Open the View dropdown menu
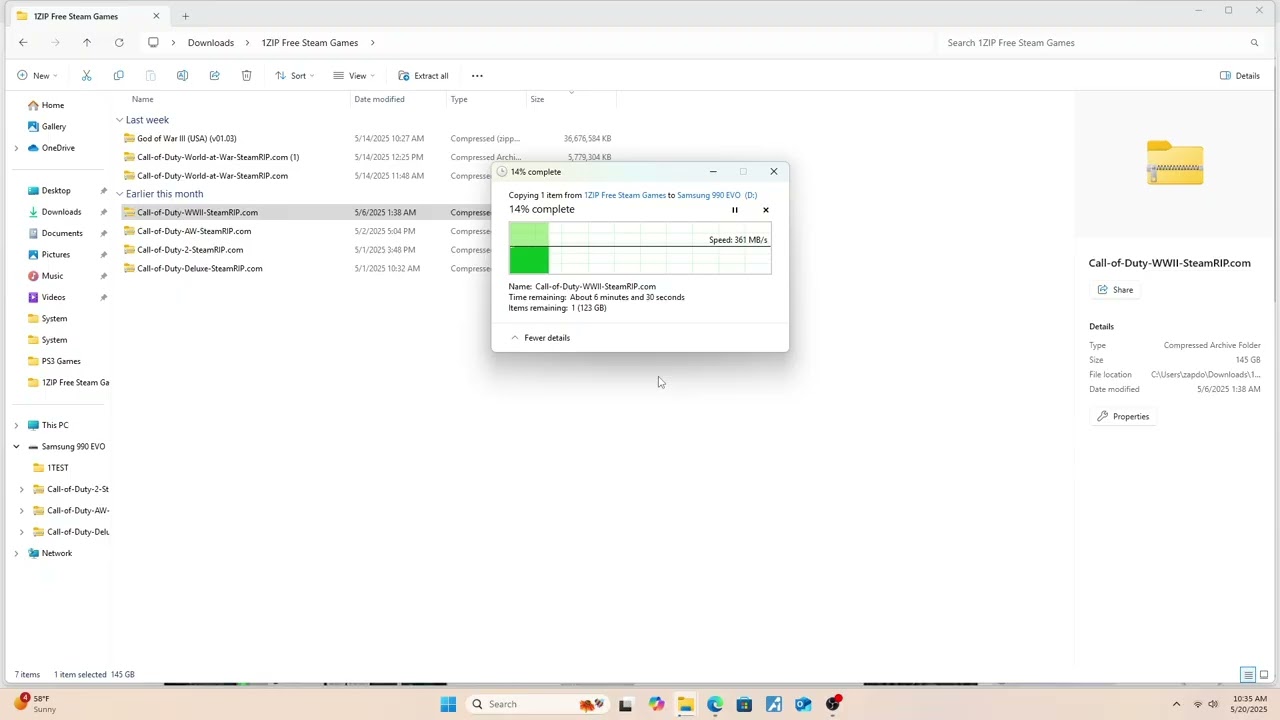Viewport: 1280px width, 720px height. coord(354,76)
